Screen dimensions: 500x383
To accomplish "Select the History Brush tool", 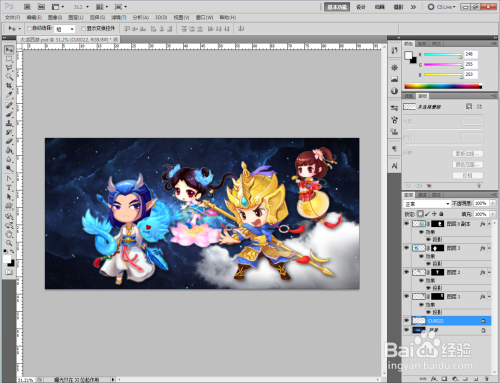I will [9, 132].
